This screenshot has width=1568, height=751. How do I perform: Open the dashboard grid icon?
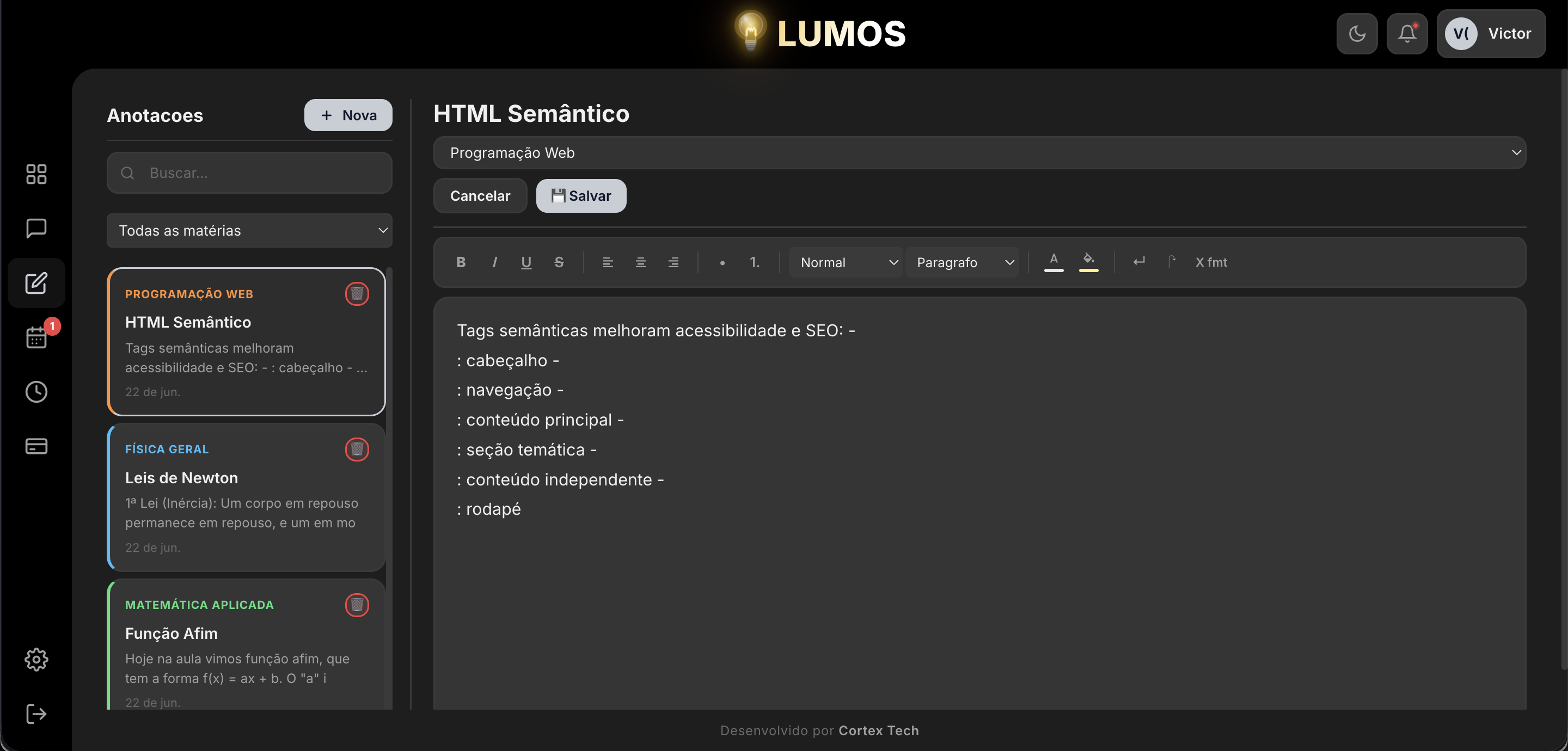[36, 174]
